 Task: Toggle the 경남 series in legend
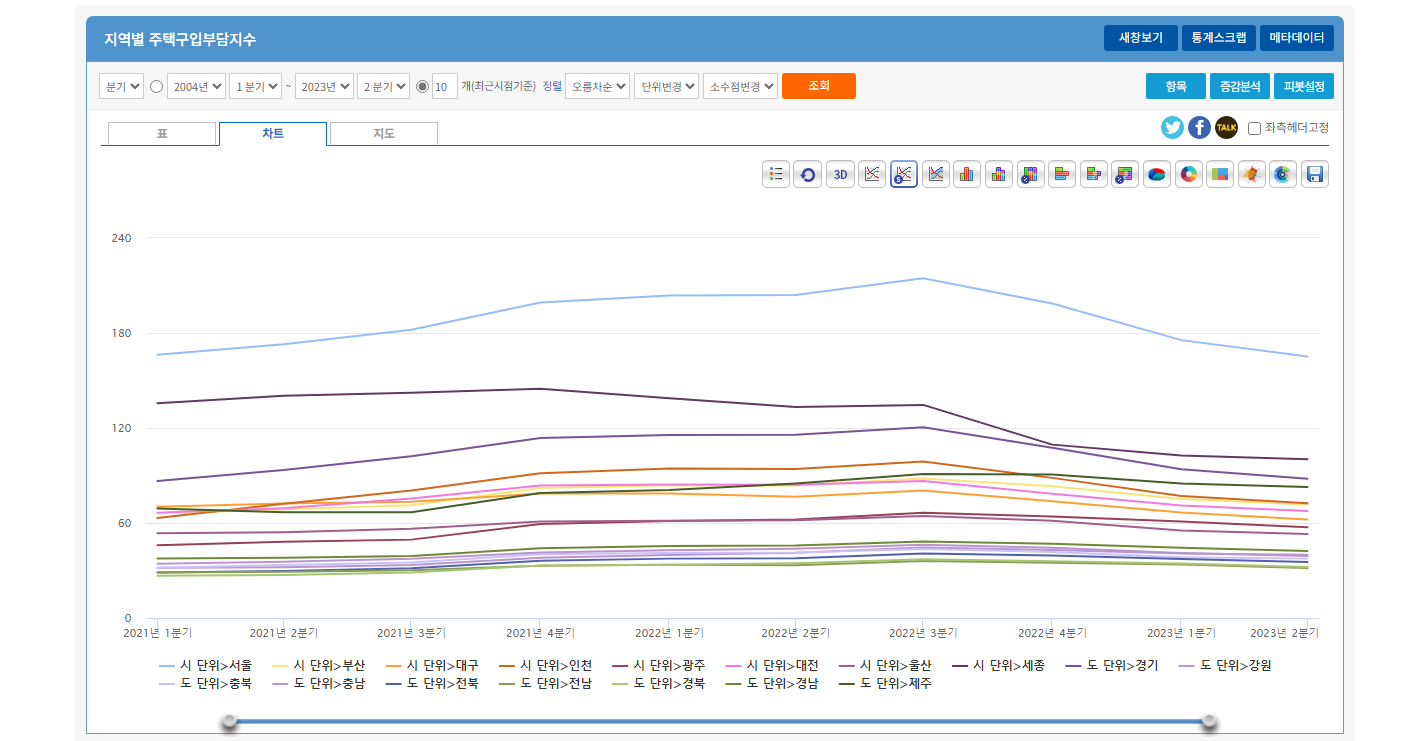(x=772, y=684)
